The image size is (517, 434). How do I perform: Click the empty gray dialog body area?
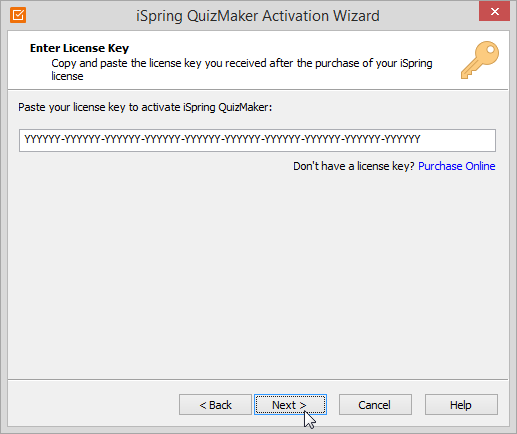click(x=257, y=273)
